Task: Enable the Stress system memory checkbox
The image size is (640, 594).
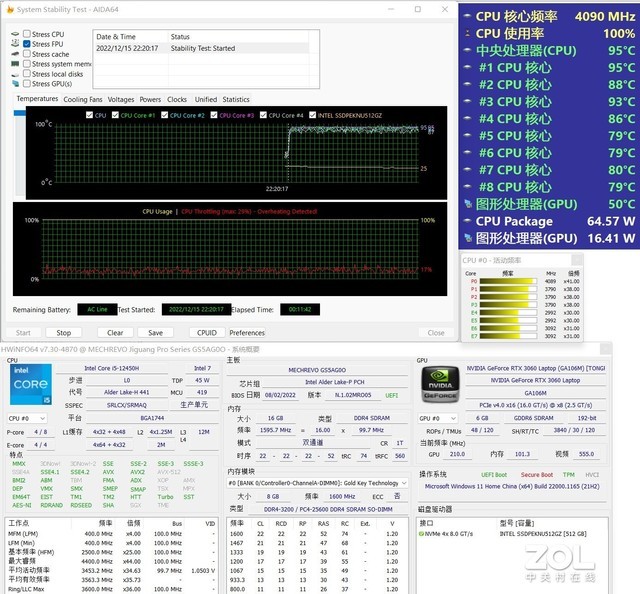Action: 27,64
